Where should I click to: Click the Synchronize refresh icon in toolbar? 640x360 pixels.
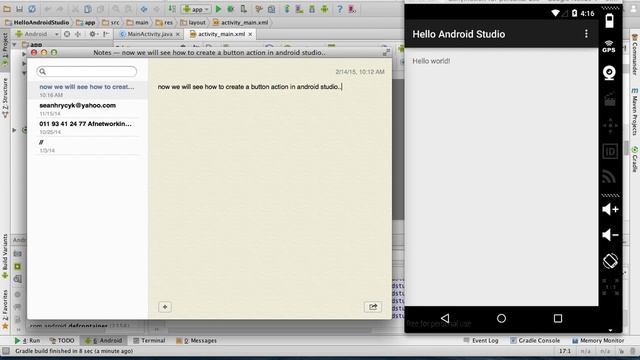(32, 9)
